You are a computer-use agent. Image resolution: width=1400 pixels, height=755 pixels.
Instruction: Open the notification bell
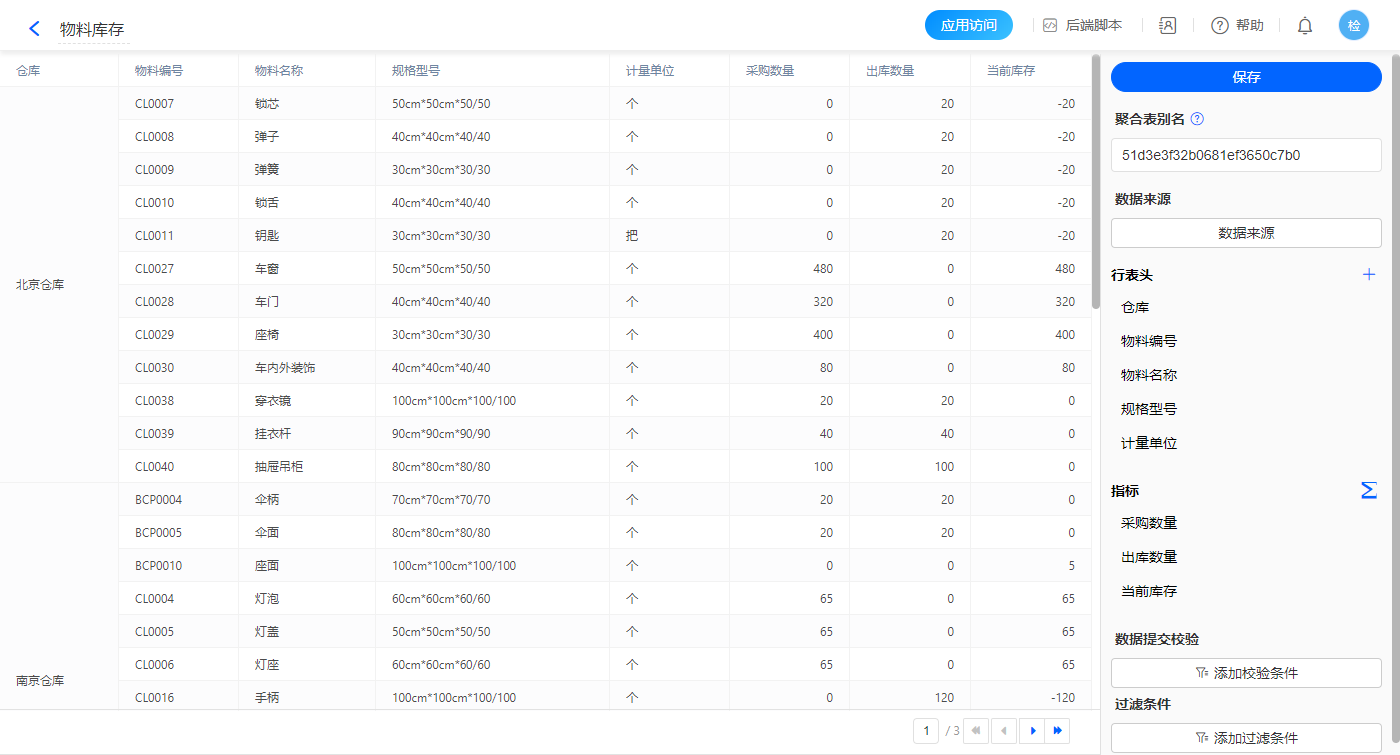1305,26
